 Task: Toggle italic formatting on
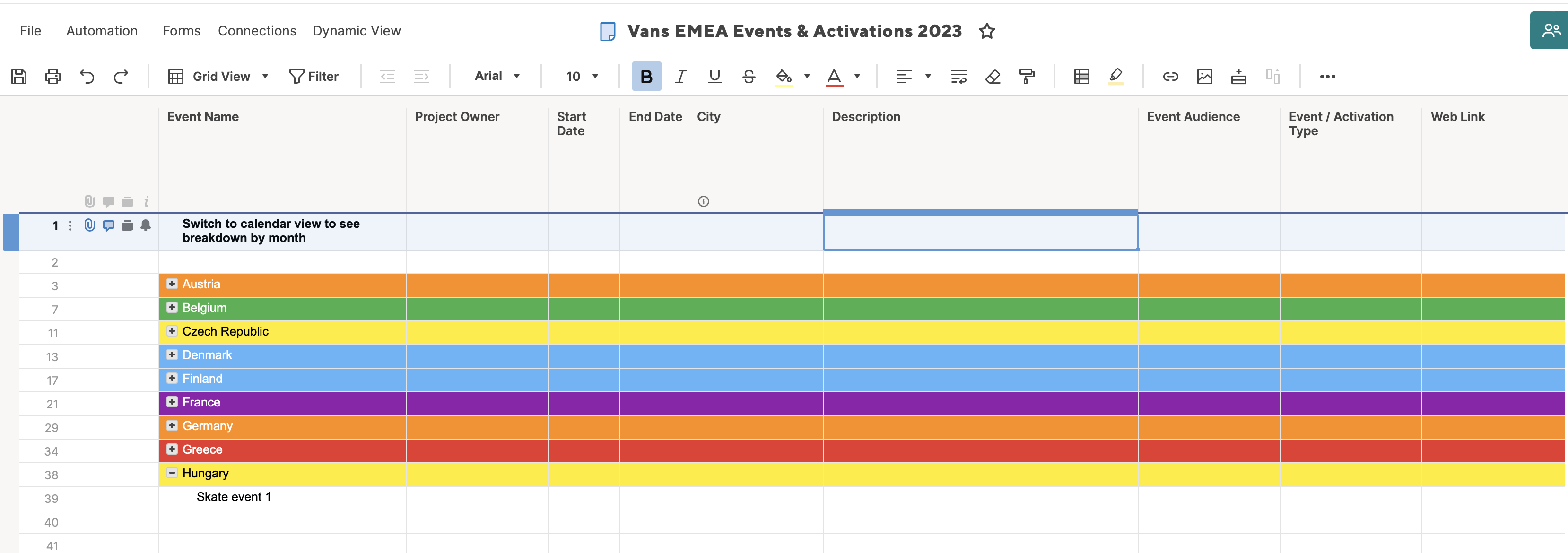[680, 76]
